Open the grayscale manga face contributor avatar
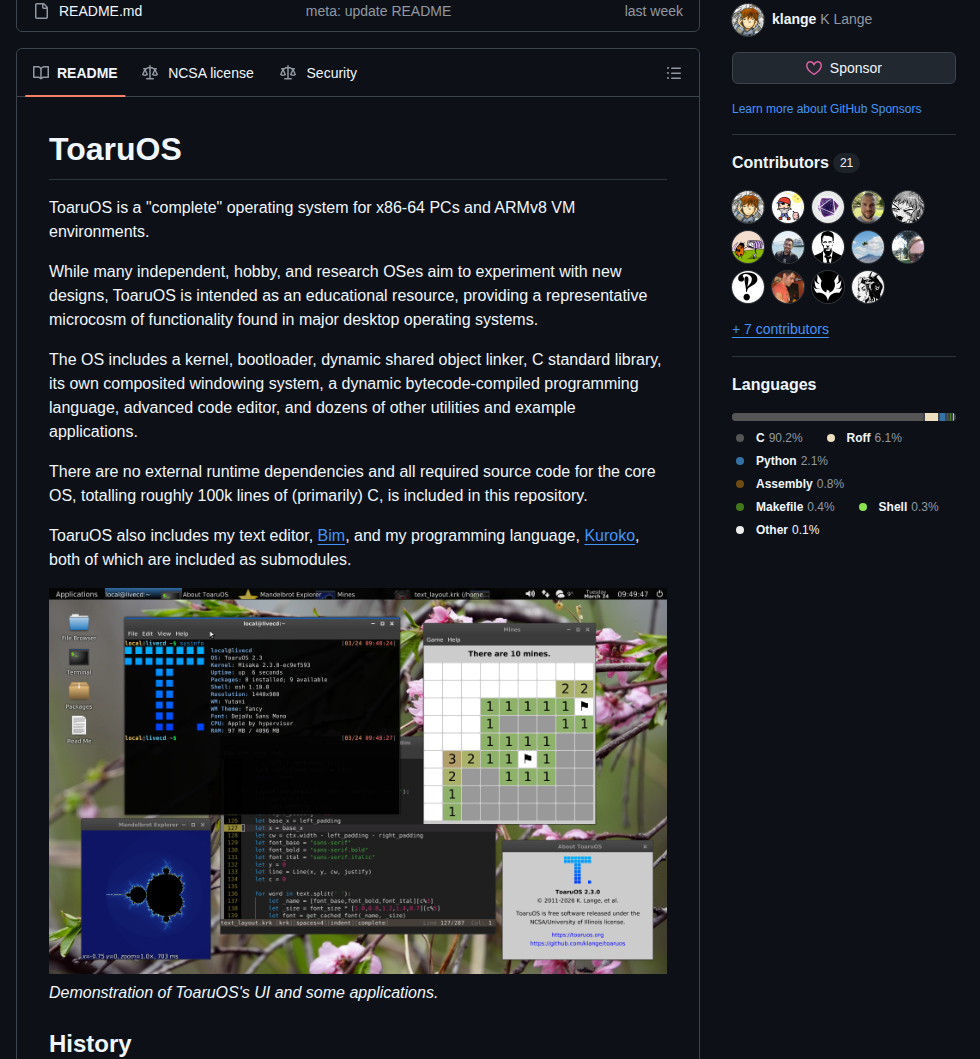This screenshot has width=980, height=1059. click(x=907, y=207)
